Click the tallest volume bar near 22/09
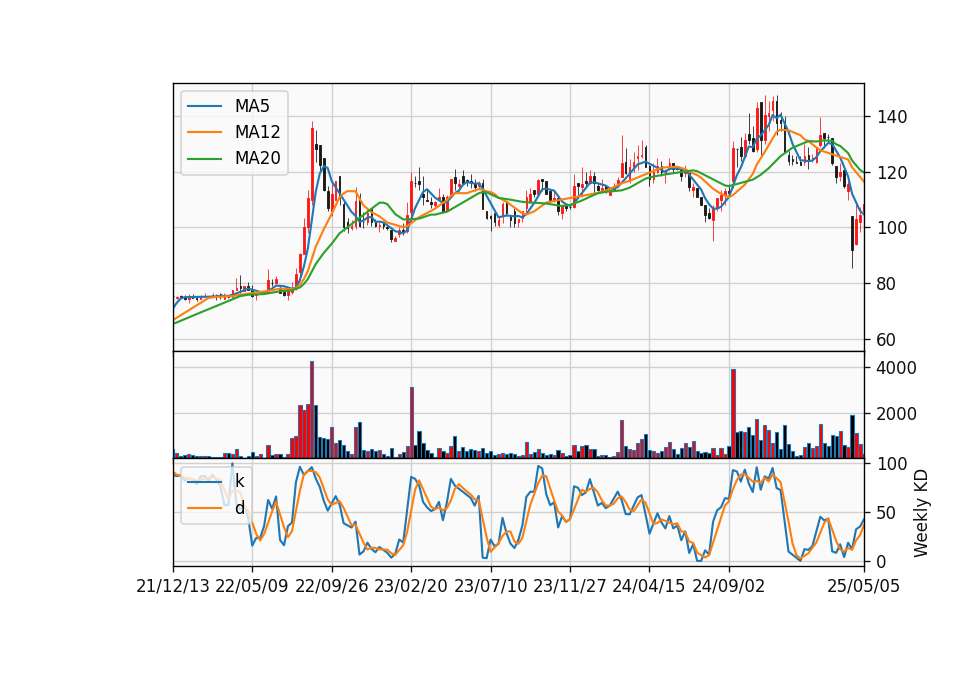The image size is (960, 690). click(x=312, y=410)
